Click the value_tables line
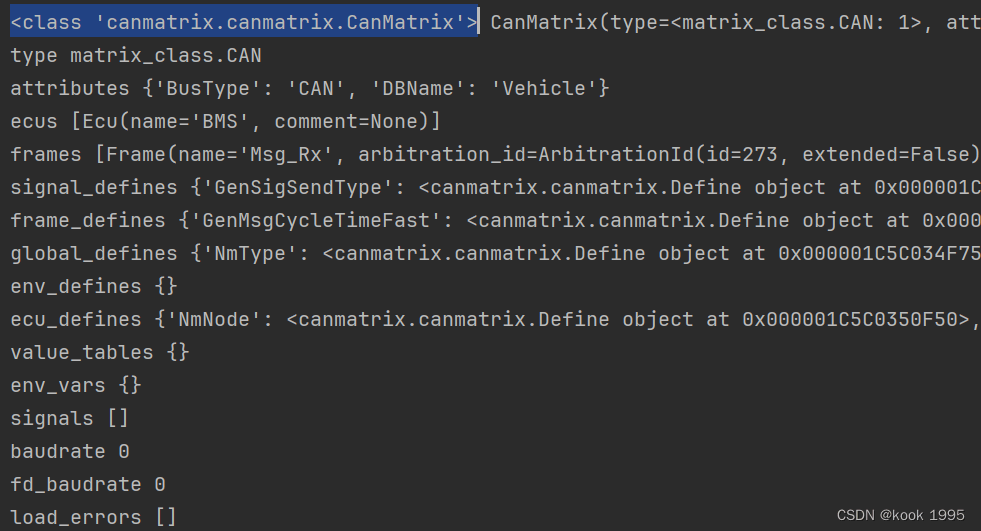The width and height of the screenshot is (981, 531). (100, 353)
